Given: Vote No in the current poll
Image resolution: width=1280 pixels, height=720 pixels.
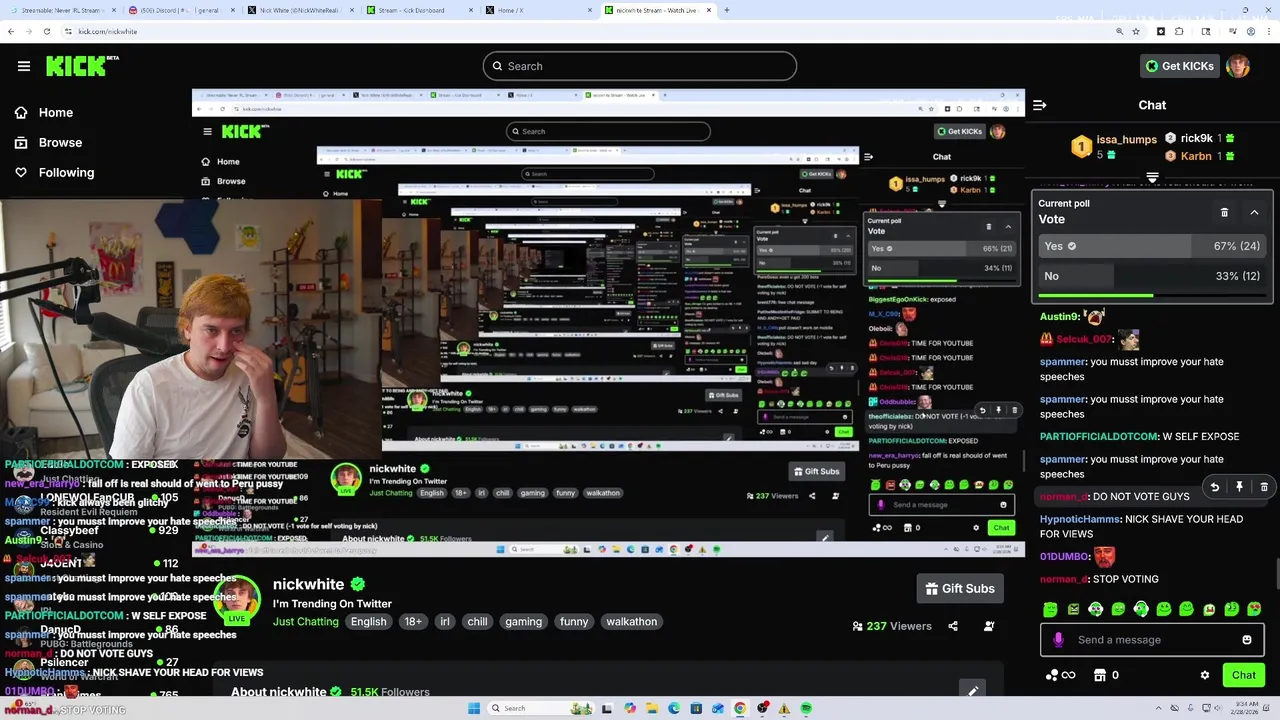Looking at the screenshot, I should [x=1152, y=276].
